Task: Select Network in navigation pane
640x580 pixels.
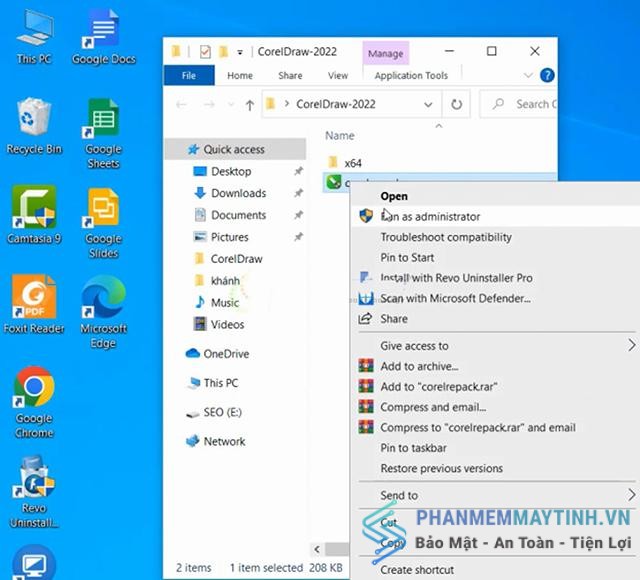Action: click(x=224, y=441)
